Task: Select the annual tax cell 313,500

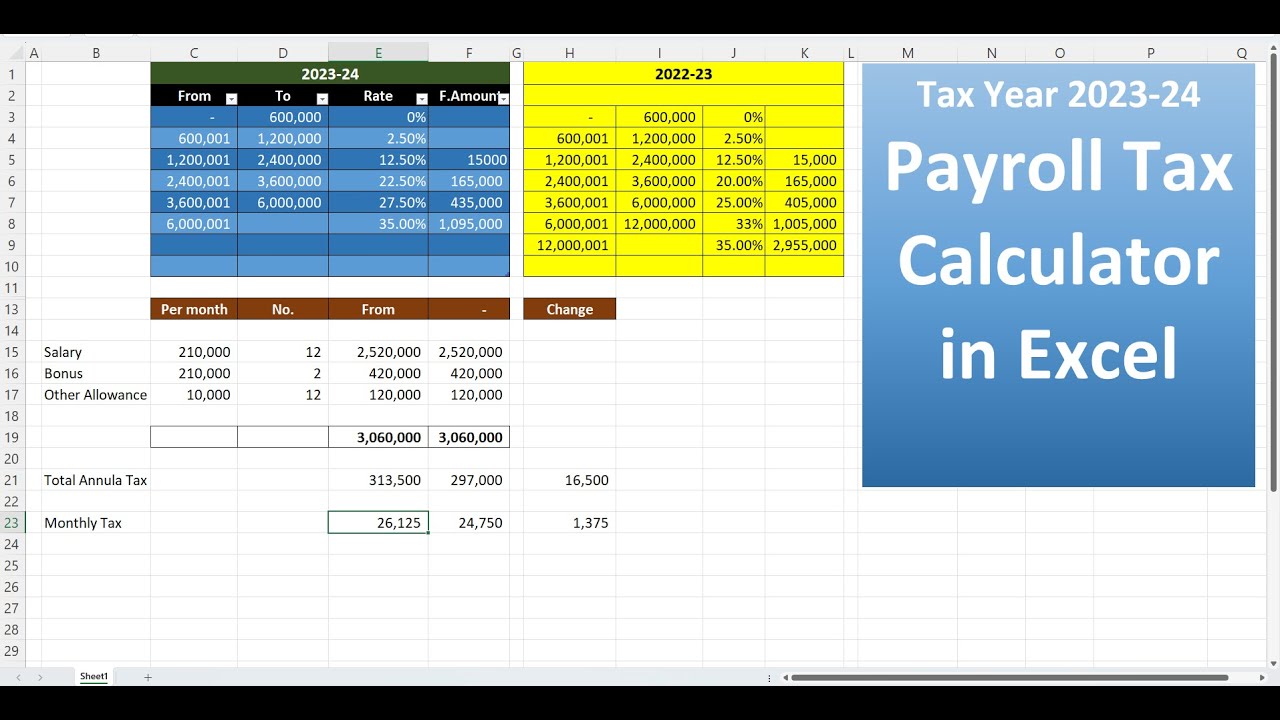Action: point(378,480)
